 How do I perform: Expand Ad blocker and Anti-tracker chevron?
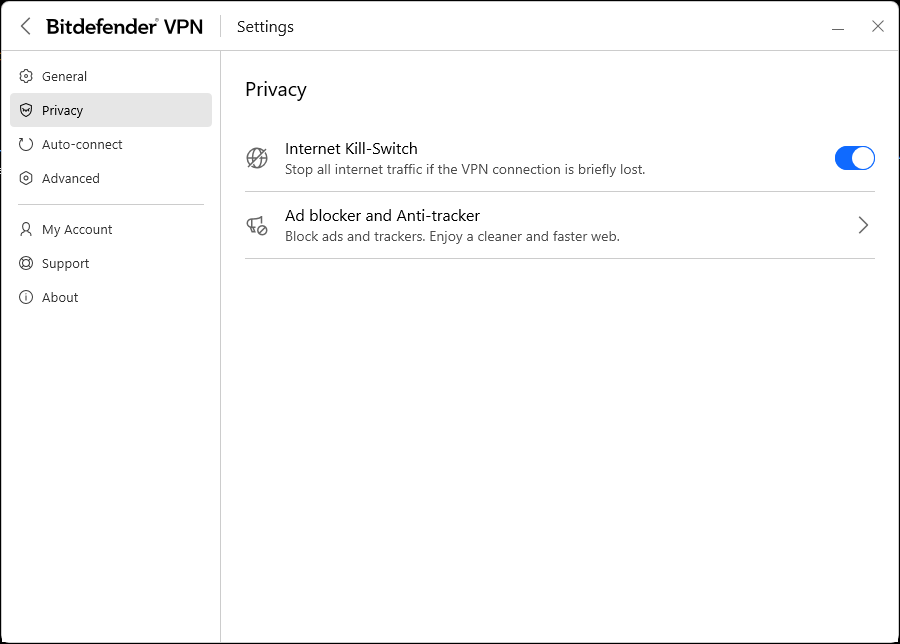(x=863, y=225)
